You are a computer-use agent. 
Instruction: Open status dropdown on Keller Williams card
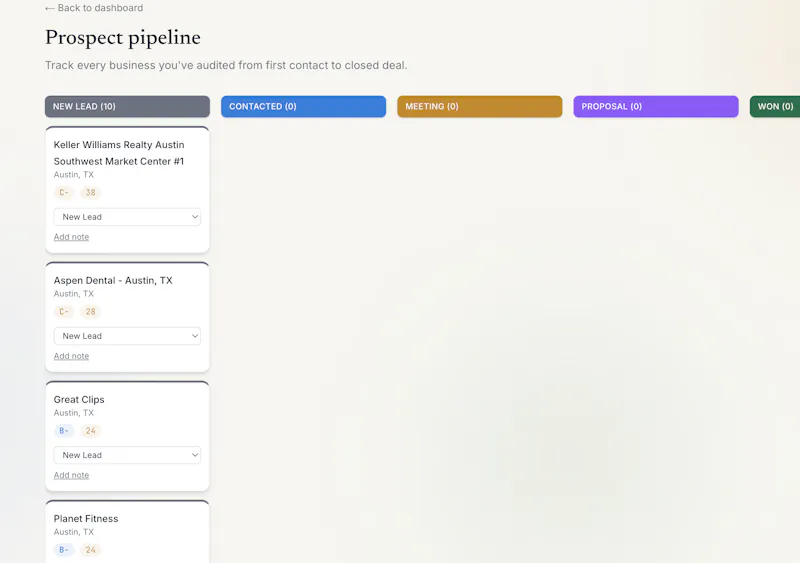pos(127,217)
